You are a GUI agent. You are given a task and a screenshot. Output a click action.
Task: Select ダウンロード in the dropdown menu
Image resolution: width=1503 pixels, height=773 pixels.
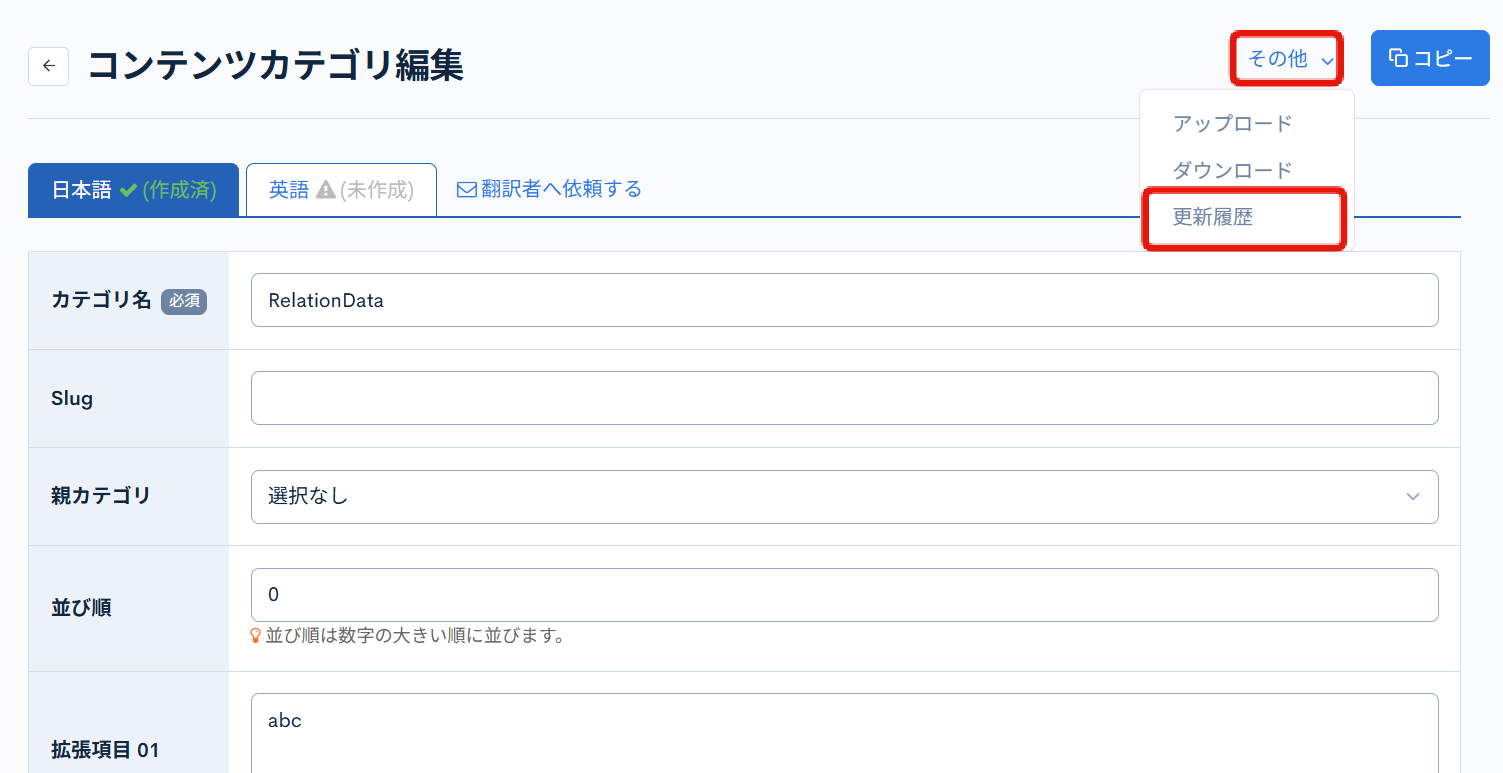[x=1232, y=171]
